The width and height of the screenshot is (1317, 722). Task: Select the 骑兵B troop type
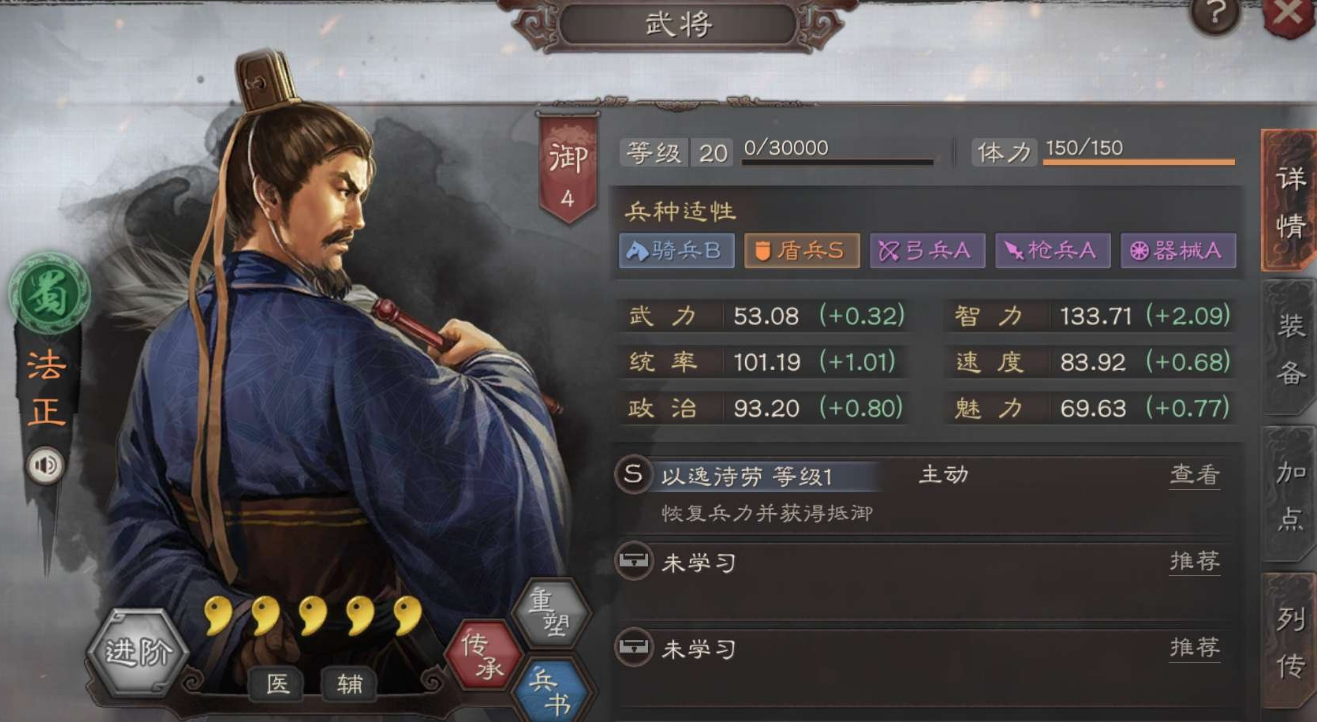pyautogui.click(x=677, y=251)
